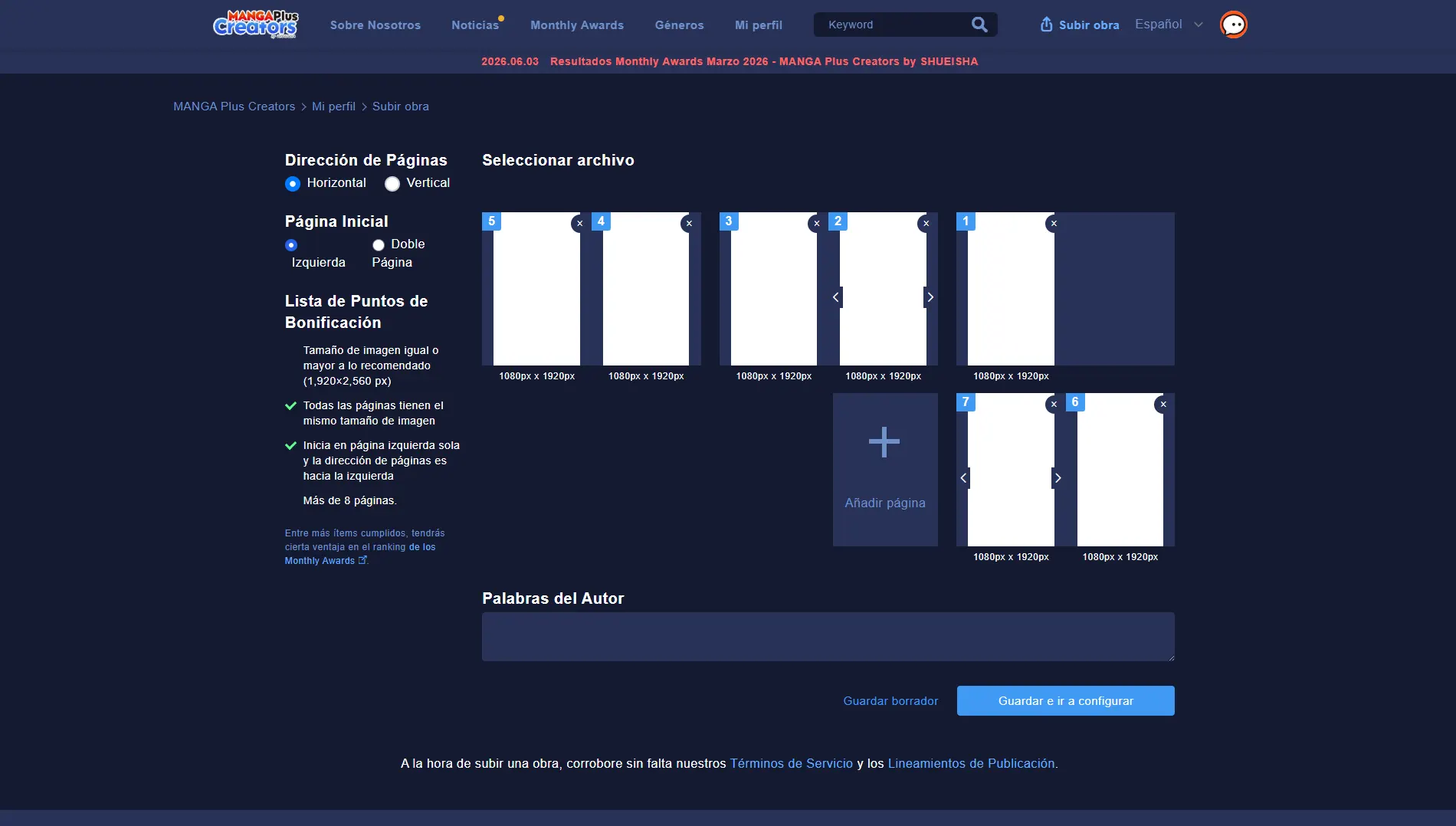This screenshot has width=1456, height=826.
Task: Move page 7 left with arrow
Action: 964,478
